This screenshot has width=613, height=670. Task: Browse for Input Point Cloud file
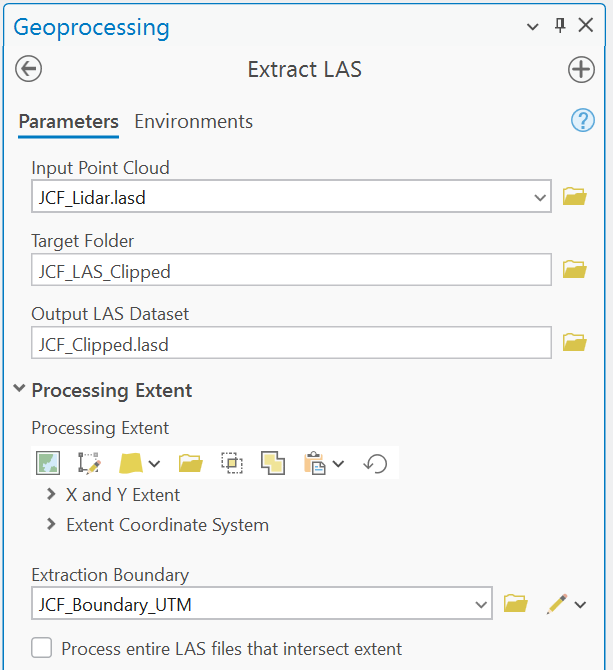pyautogui.click(x=574, y=197)
